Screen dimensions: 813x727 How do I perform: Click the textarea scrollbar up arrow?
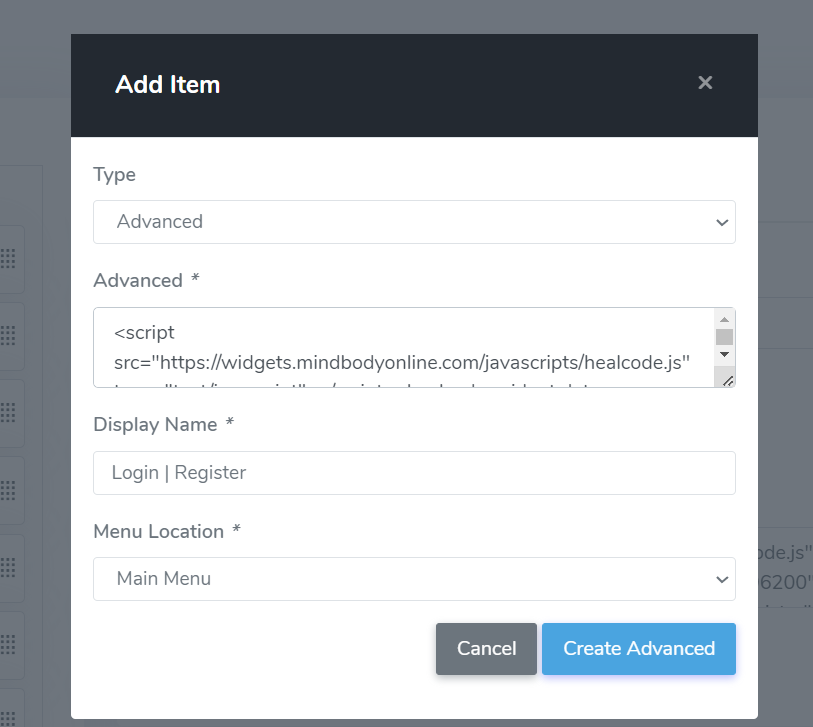pyautogui.click(x=724, y=319)
